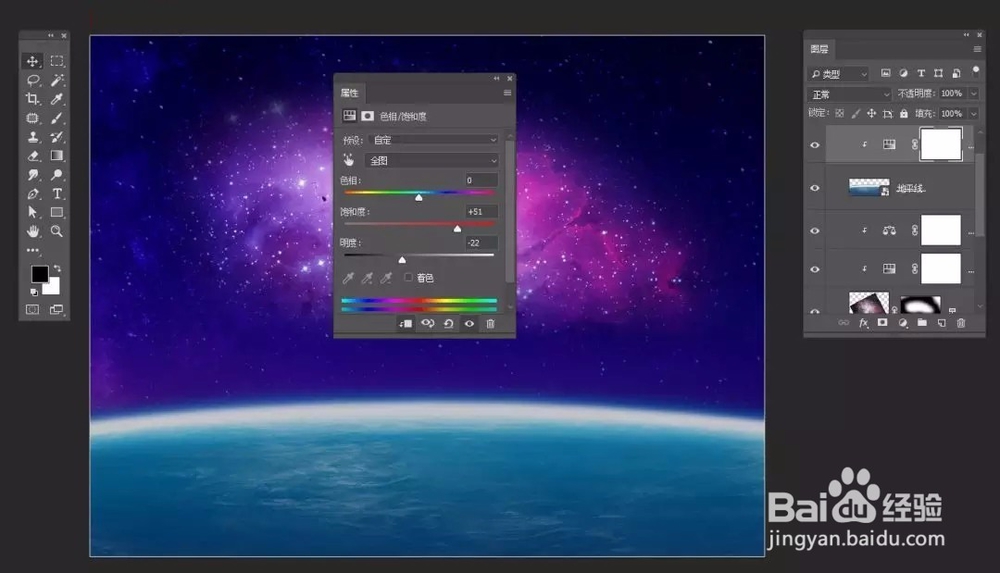Viewport: 1000px width, 573px height.
Task: Create new fill or adjustment layer
Action: click(x=903, y=323)
